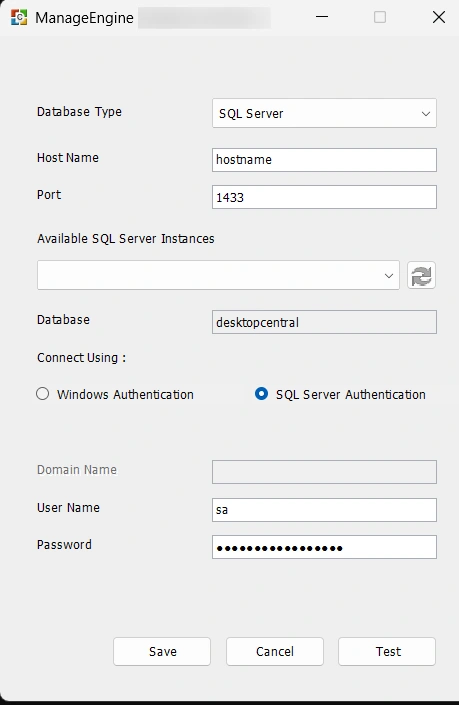Click the User Name label

tap(68, 508)
